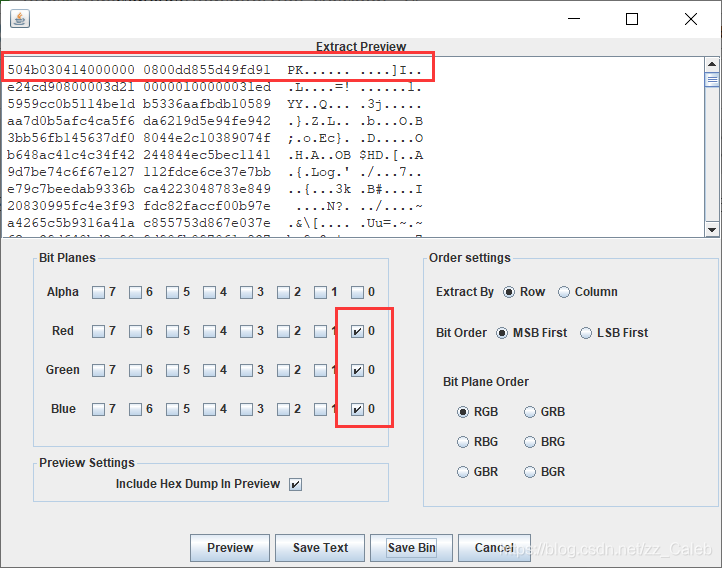Check Alpha bit plane 3
Image resolution: width=722 pixels, height=568 pixels.
pyautogui.click(x=246, y=292)
